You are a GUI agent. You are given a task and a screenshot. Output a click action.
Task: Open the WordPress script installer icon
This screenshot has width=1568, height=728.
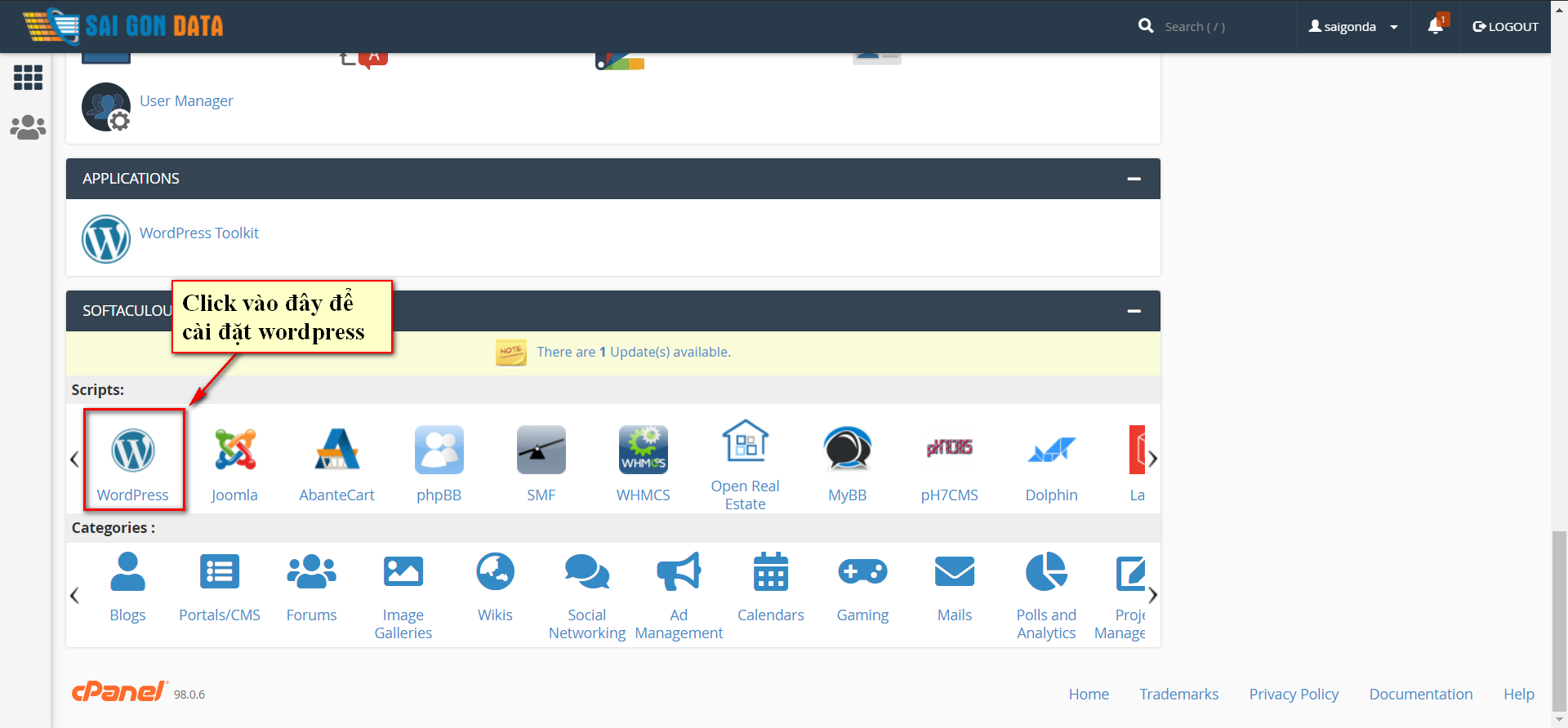point(133,450)
